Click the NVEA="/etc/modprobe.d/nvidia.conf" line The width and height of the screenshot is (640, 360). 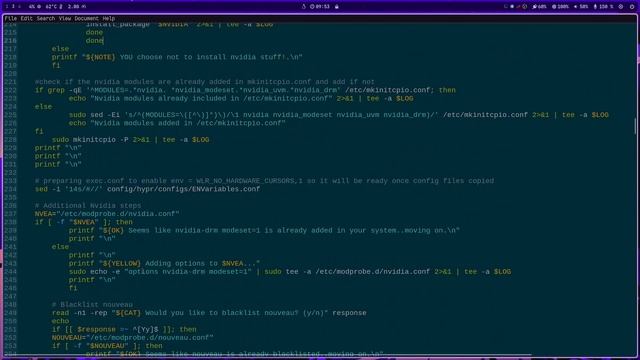pyautogui.click(x=107, y=214)
